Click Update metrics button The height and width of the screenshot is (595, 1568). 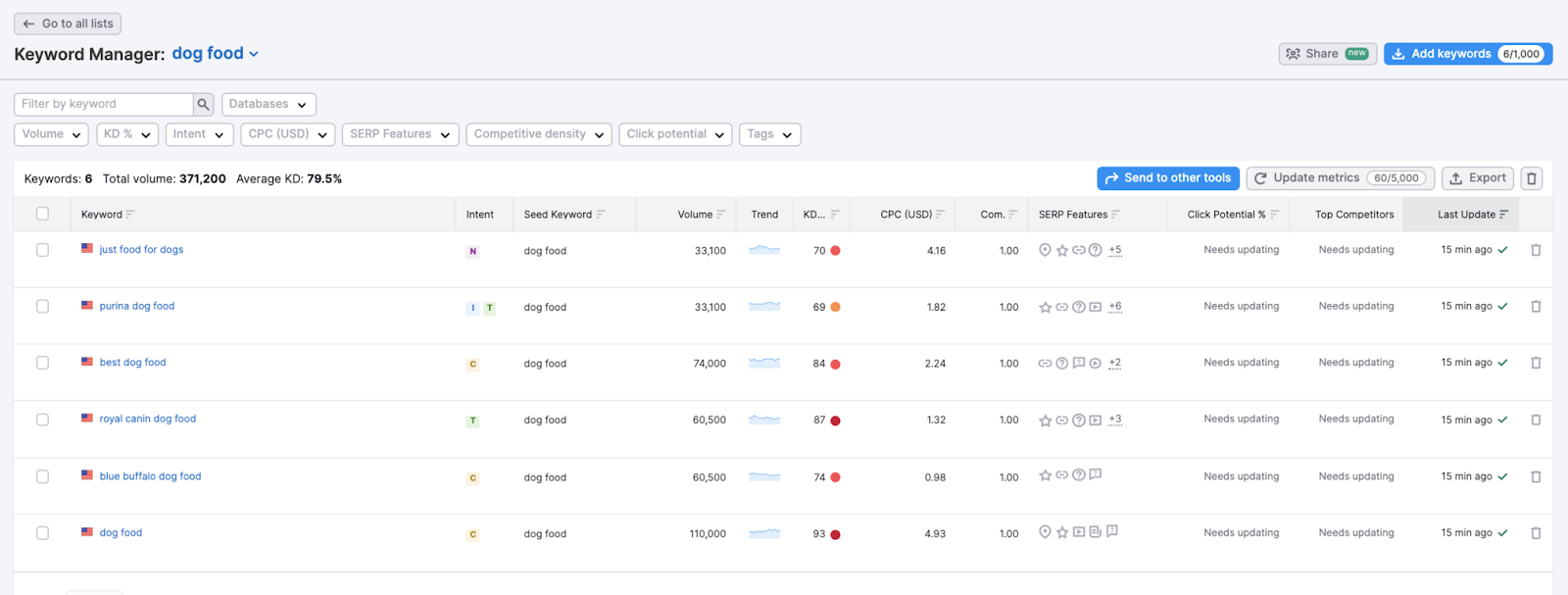[1341, 178]
